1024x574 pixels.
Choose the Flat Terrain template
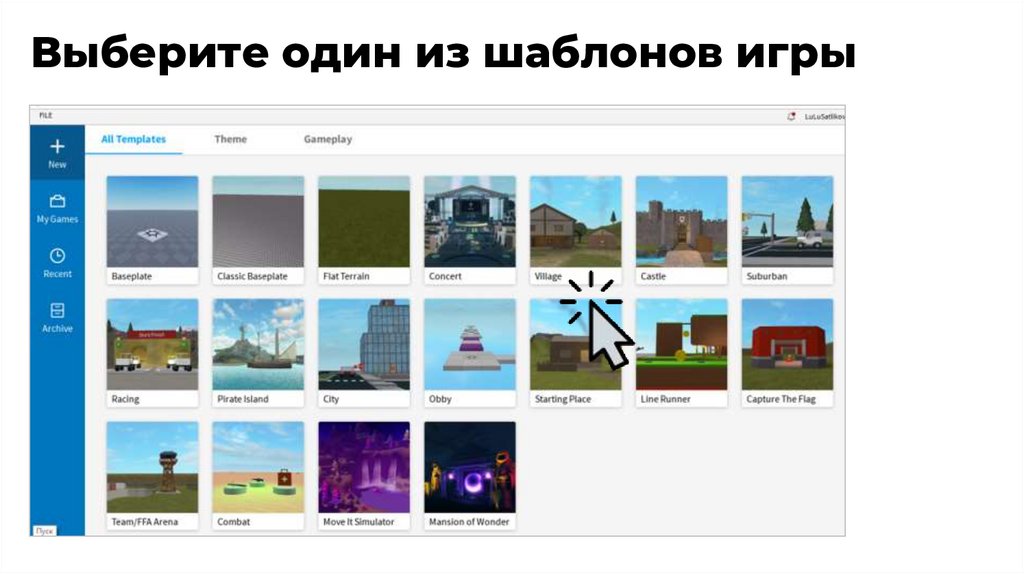[364, 230]
